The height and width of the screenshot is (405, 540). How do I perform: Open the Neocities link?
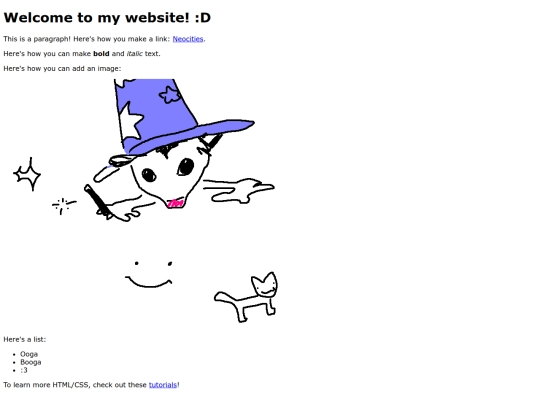coord(188,39)
